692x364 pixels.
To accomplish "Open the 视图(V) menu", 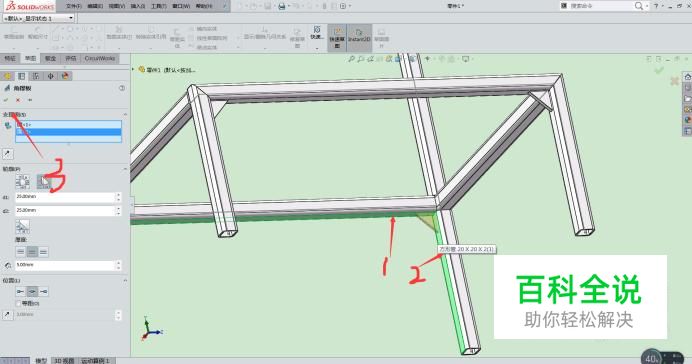I will coord(117,6).
